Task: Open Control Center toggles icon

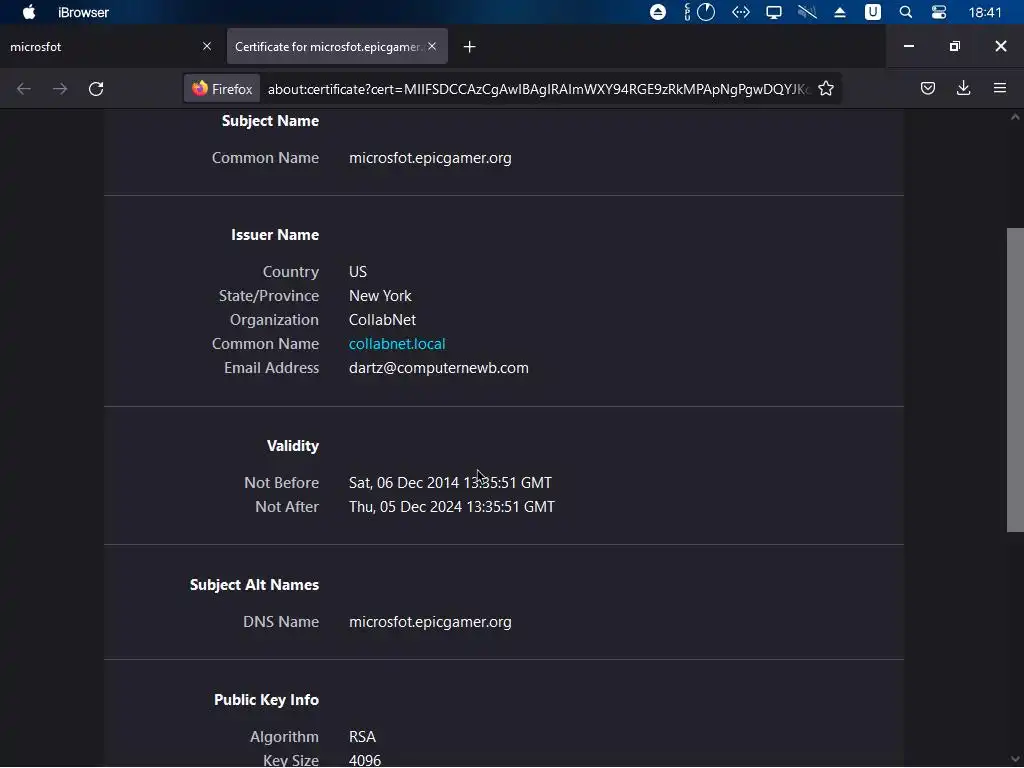Action: pos(938,12)
